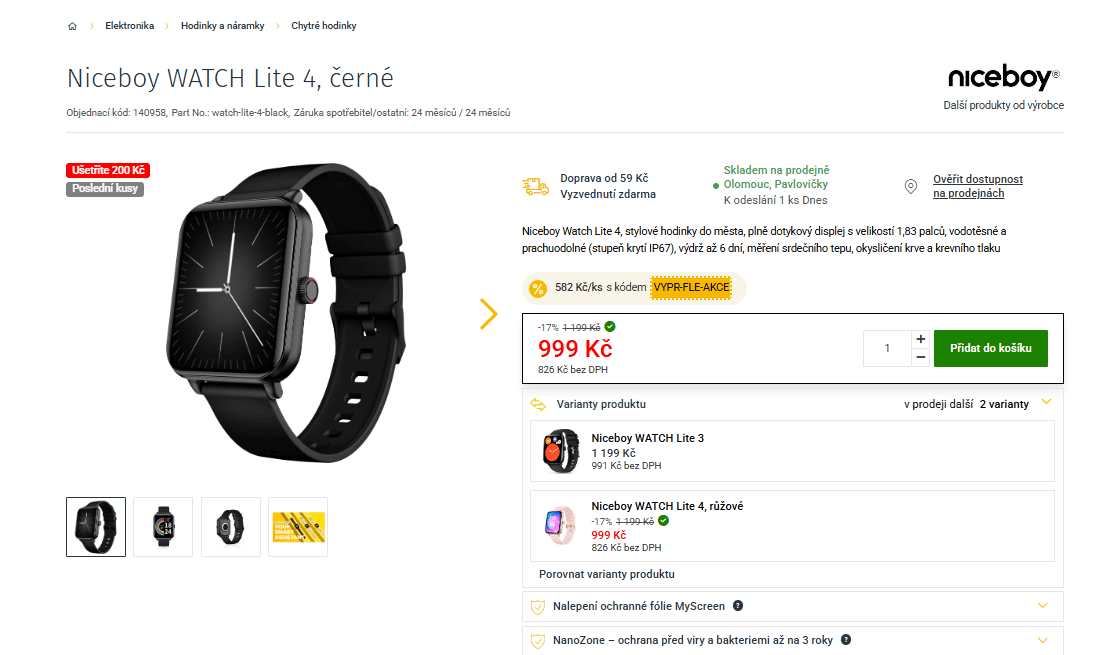Click the NanoZone info icon
Image resolution: width=1094 pixels, height=655 pixels.
coord(846,640)
